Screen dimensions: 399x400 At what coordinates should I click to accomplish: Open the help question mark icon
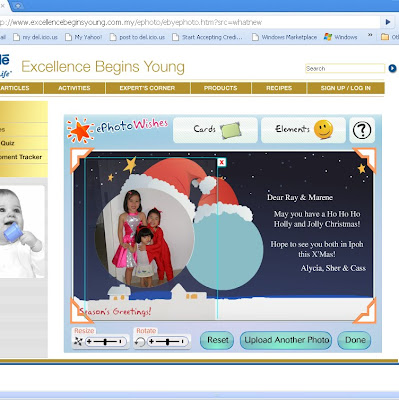tap(362, 130)
